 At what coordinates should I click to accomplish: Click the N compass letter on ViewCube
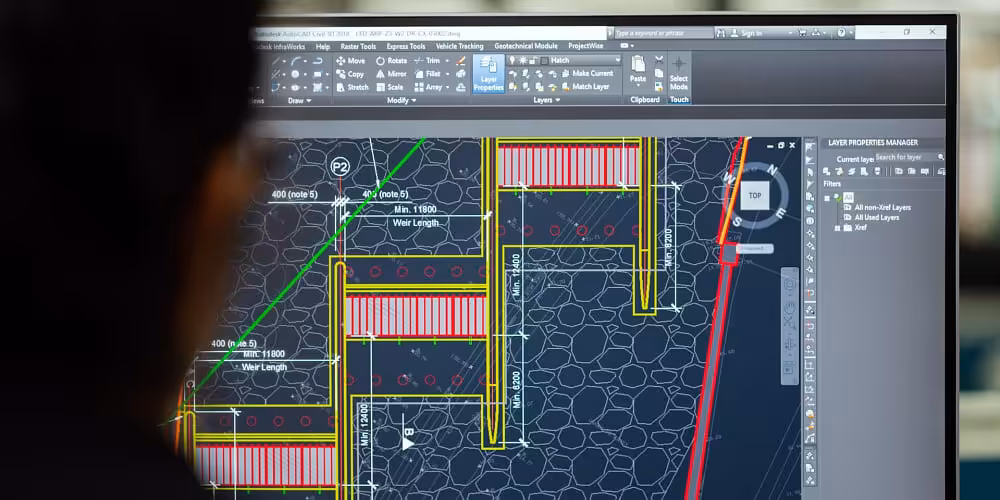771,170
